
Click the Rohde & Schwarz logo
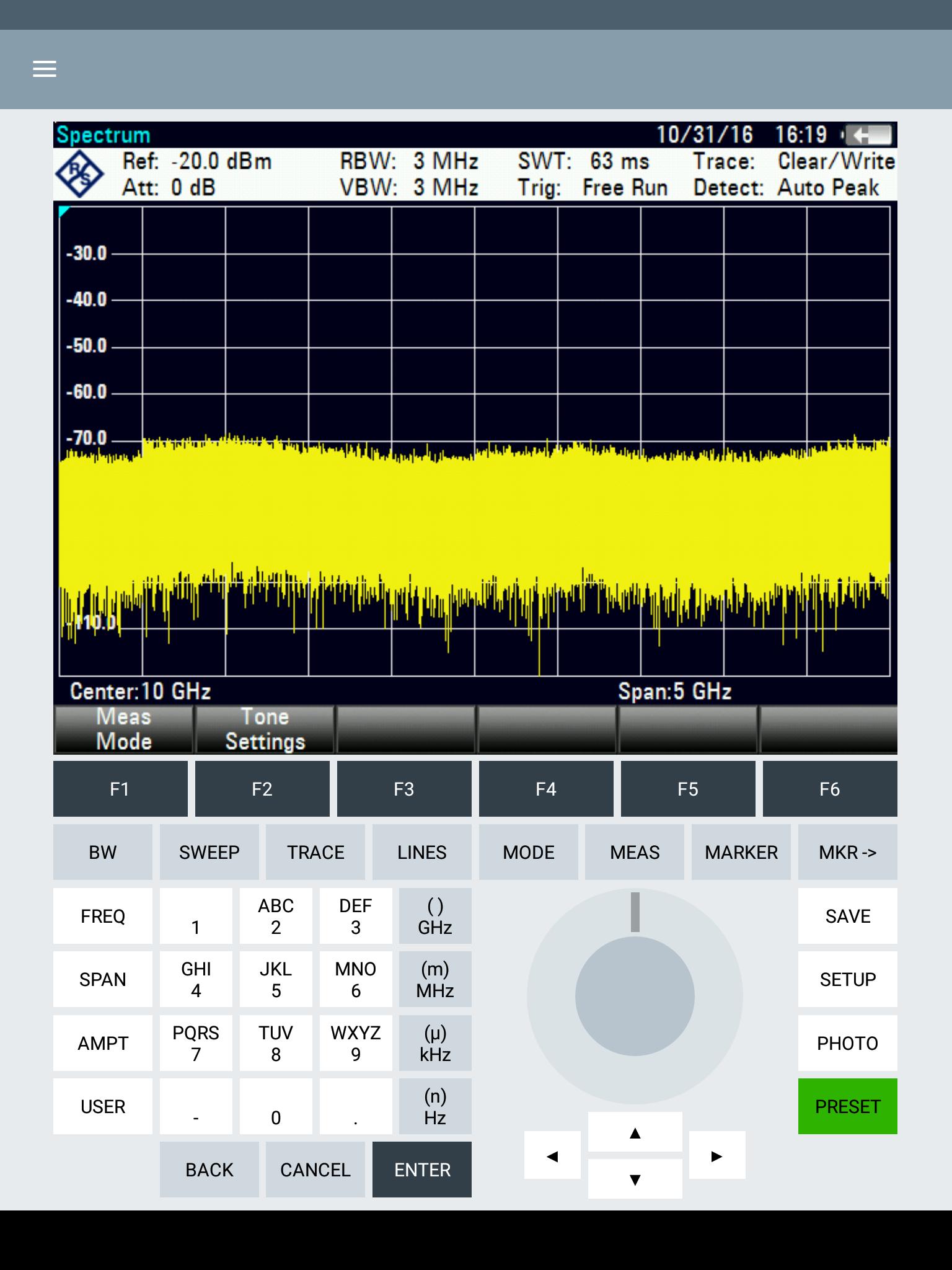[81, 174]
